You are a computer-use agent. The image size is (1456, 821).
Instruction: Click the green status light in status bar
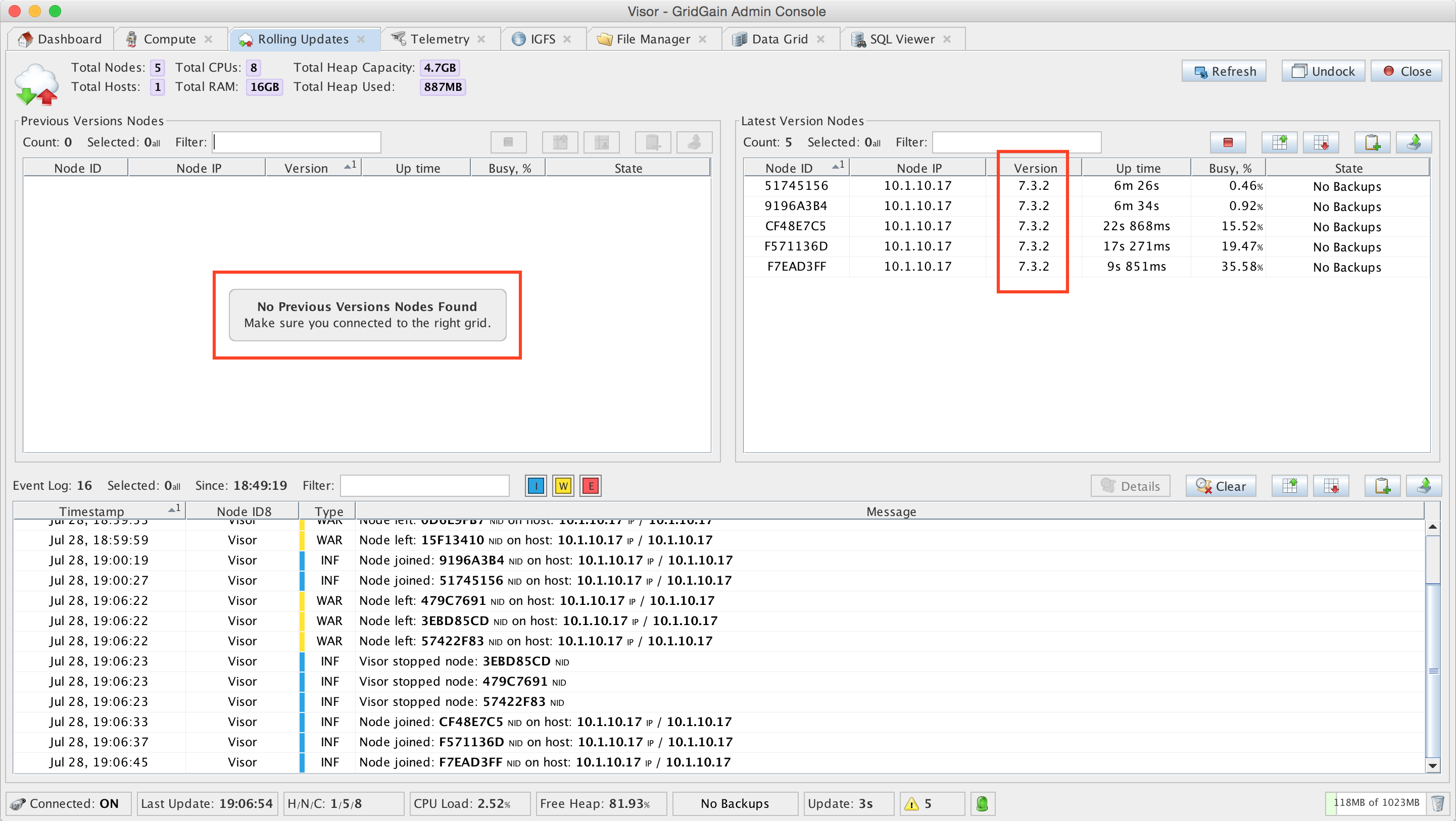click(x=982, y=803)
